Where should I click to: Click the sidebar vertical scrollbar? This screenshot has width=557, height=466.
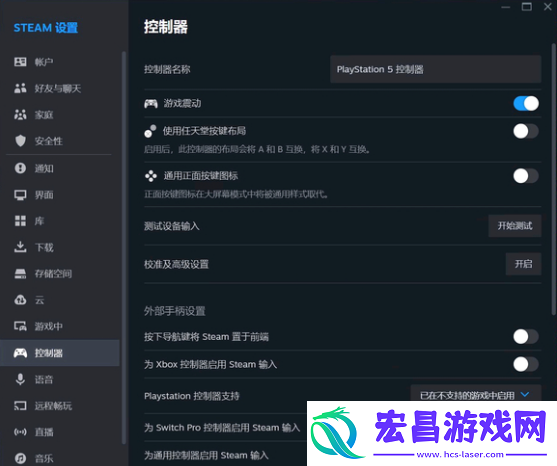point(124,248)
